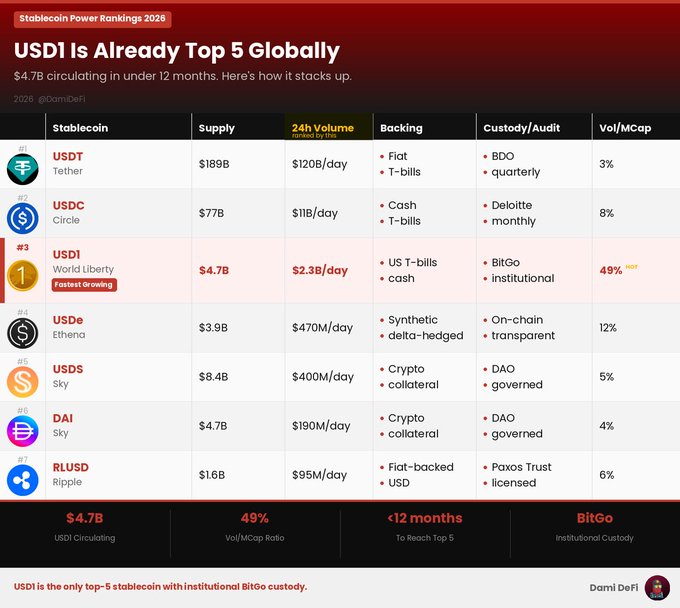The height and width of the screenshot is (608, 680).
Task: Click USD1's red $4.7B supply value
Action: [x=214, y=270]
